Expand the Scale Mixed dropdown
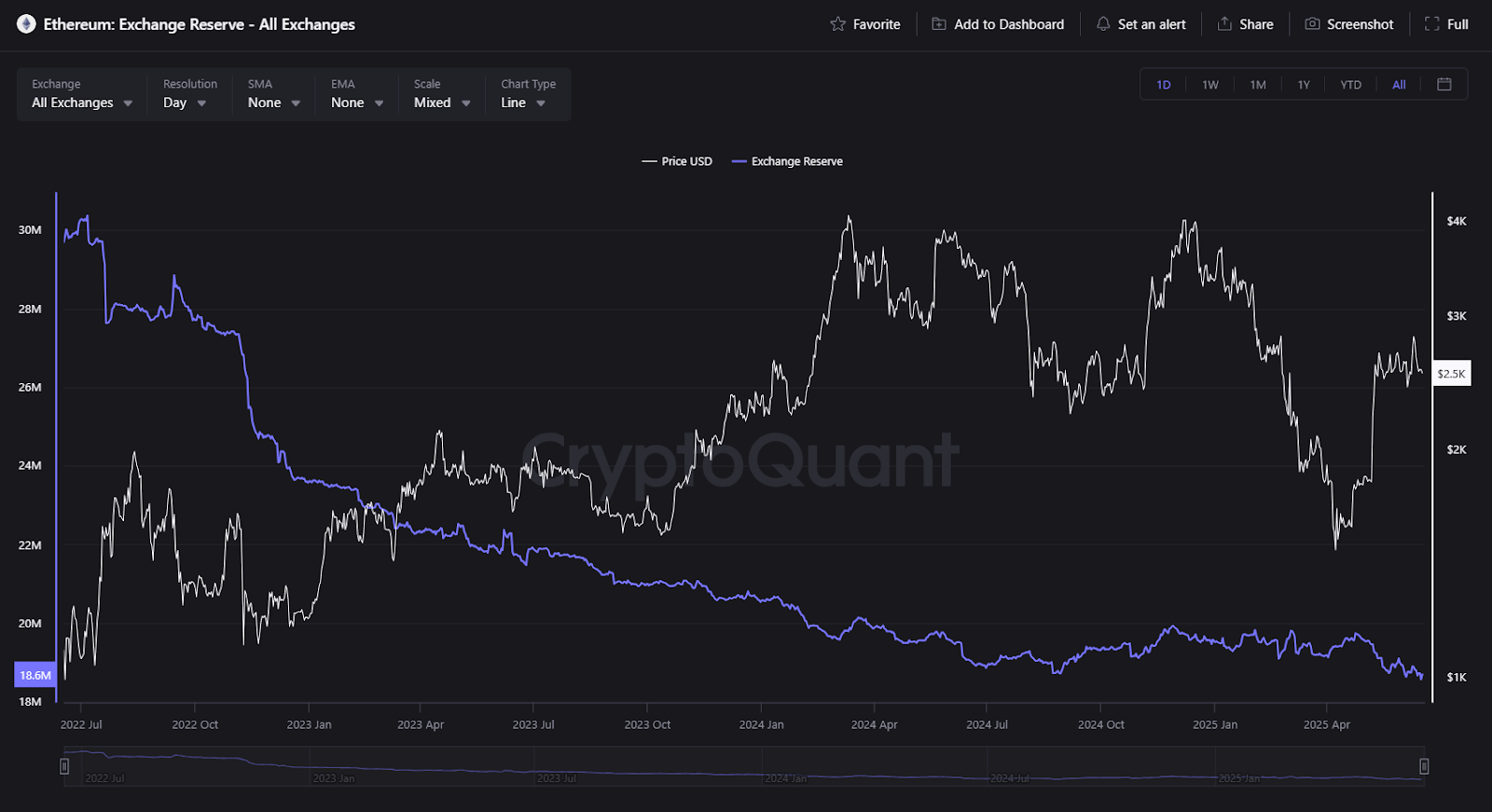Image resolution: width=1492 pixels, height=812 pixels. click(442, 103)
